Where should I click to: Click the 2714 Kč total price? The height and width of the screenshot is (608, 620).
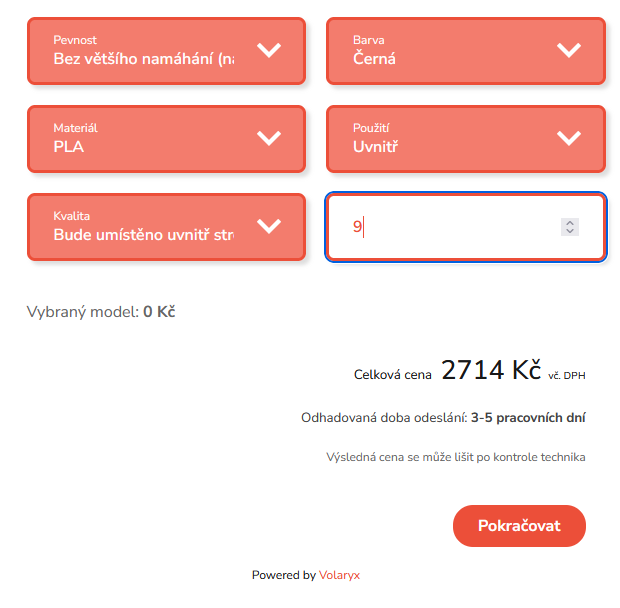(491, 371)
